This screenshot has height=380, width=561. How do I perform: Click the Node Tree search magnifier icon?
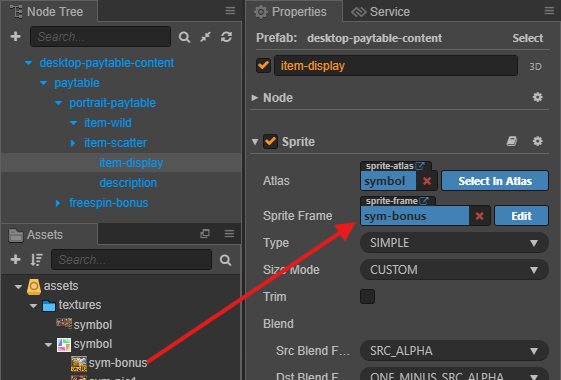click(x=184, y=37)
